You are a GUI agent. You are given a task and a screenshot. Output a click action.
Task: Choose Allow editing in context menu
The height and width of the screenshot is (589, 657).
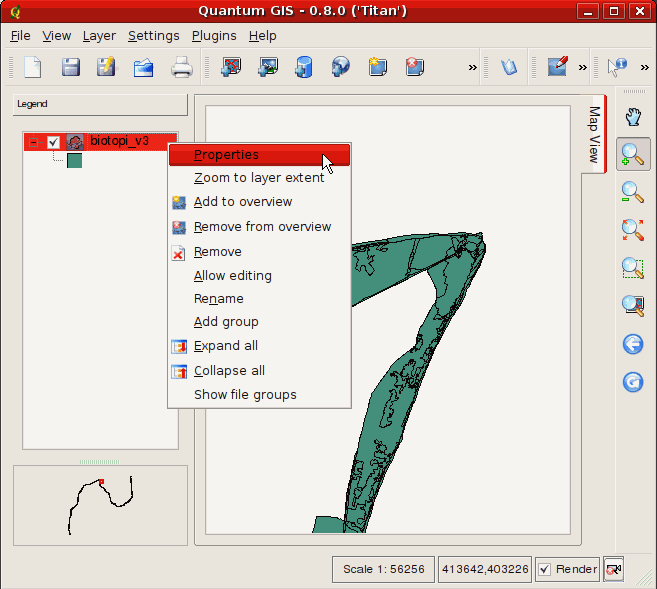coord(259,276)
